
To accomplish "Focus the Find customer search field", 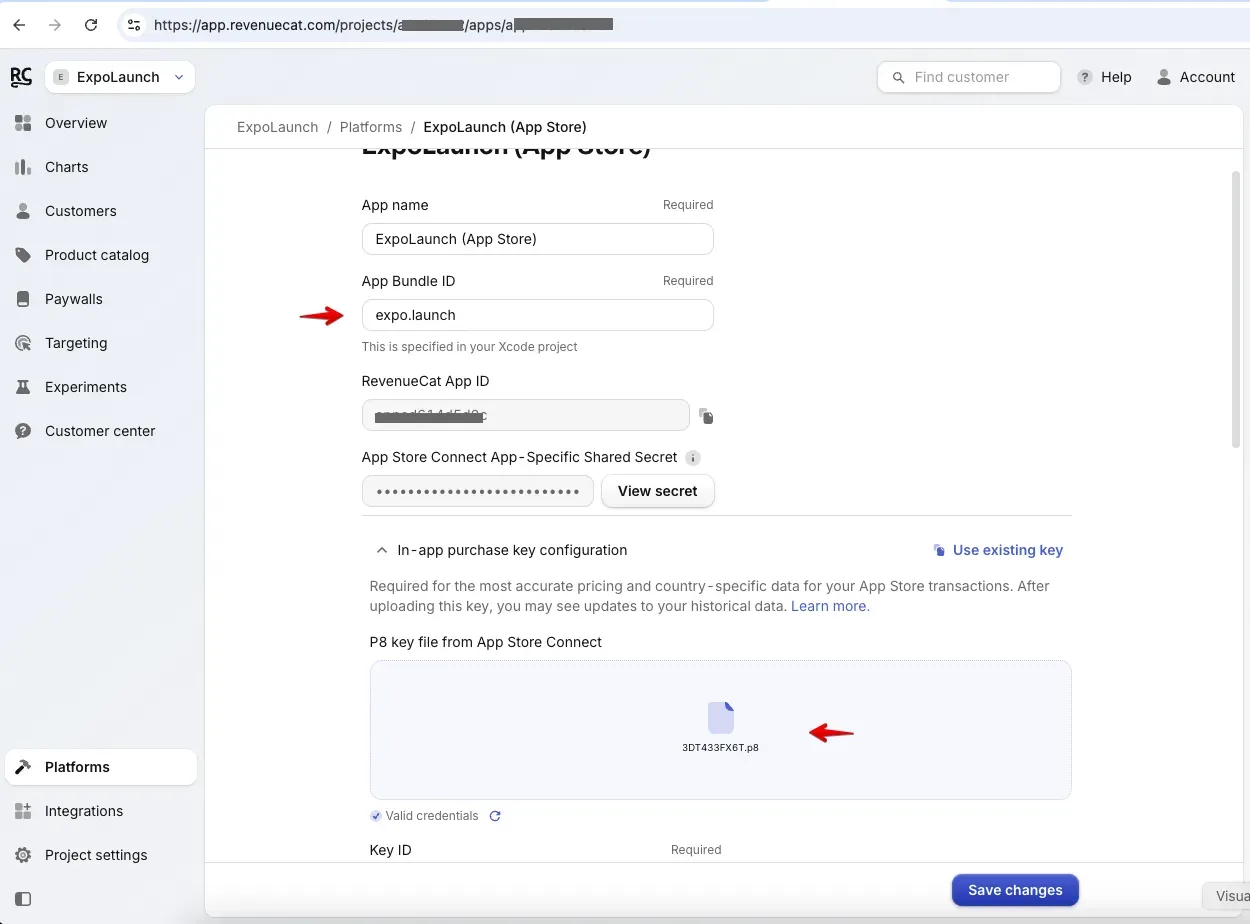I will tap(969, 77).
